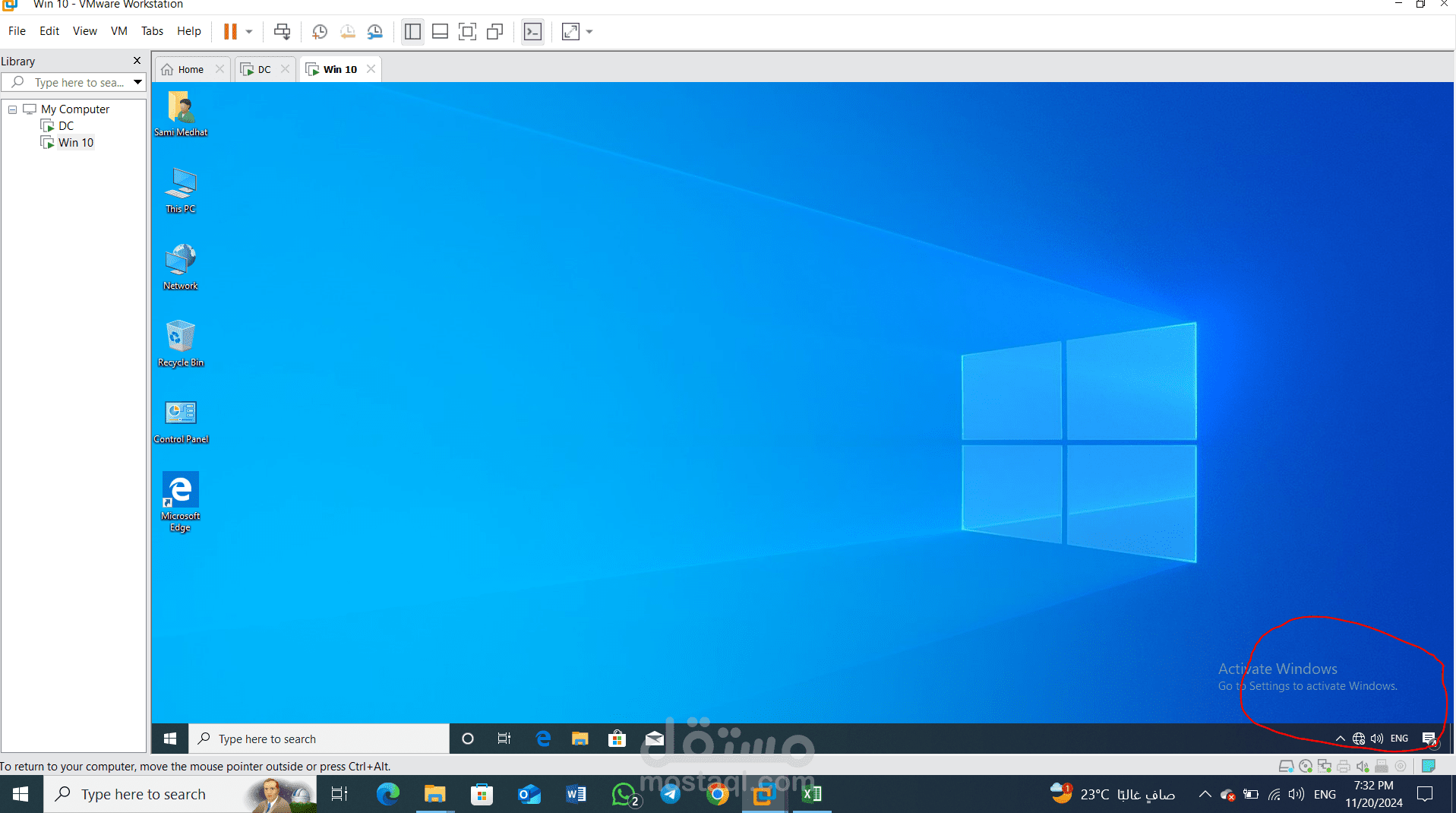Screen dimensions: 1456x813
Task: Click the VMware network adapter status icon
Action: click(1325, 766)
